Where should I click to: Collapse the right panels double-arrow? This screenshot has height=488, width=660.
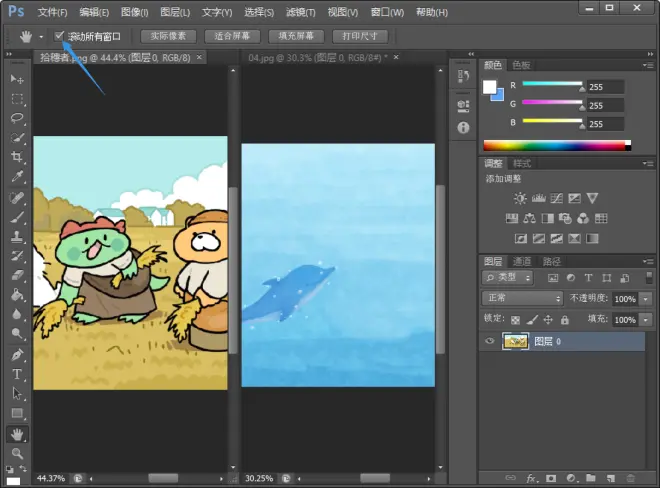click(651, 54)
